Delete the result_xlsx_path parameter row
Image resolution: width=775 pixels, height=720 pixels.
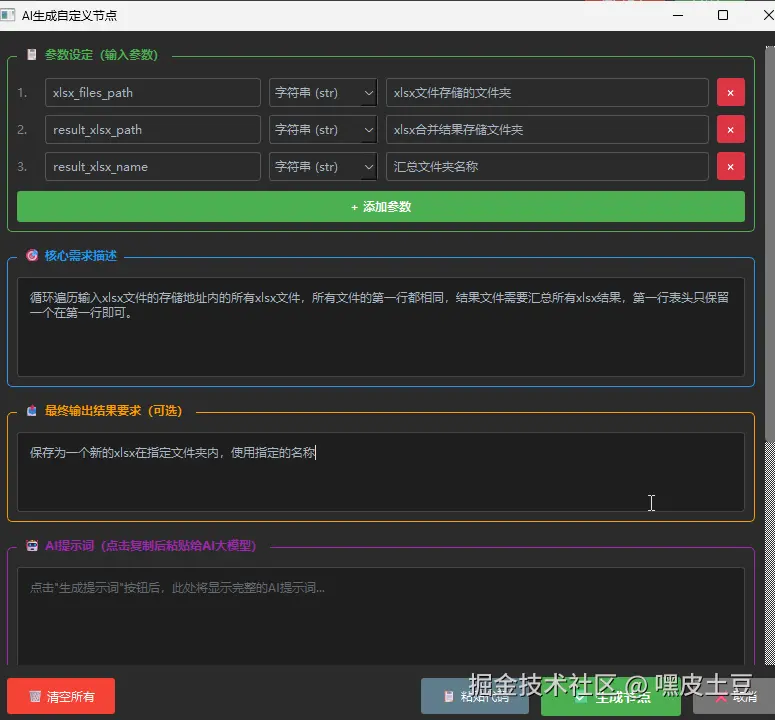point(731,129)
